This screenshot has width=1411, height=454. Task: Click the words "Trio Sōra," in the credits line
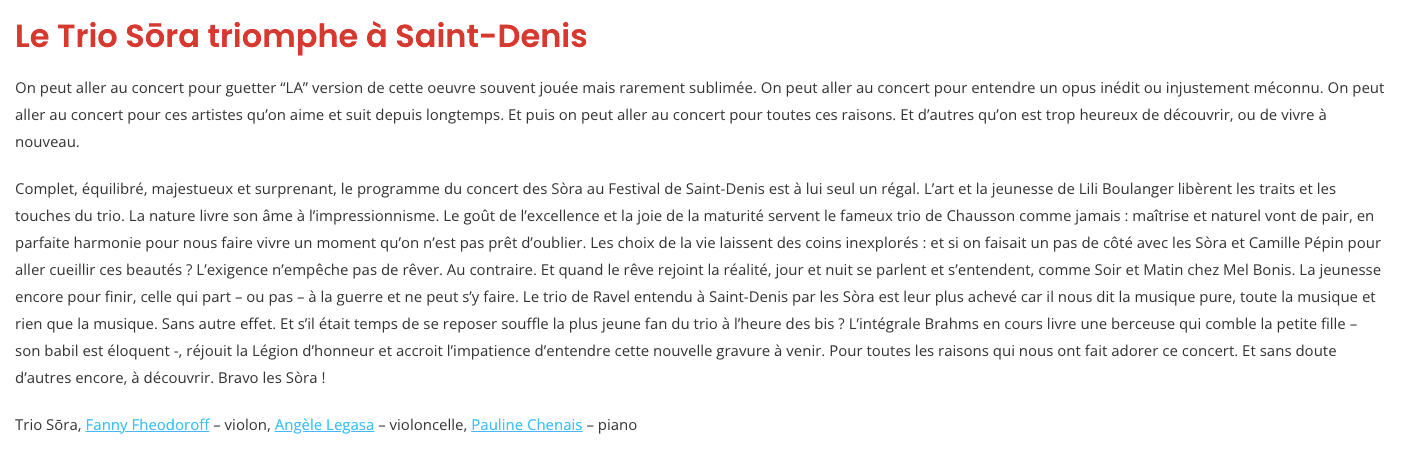48,425
